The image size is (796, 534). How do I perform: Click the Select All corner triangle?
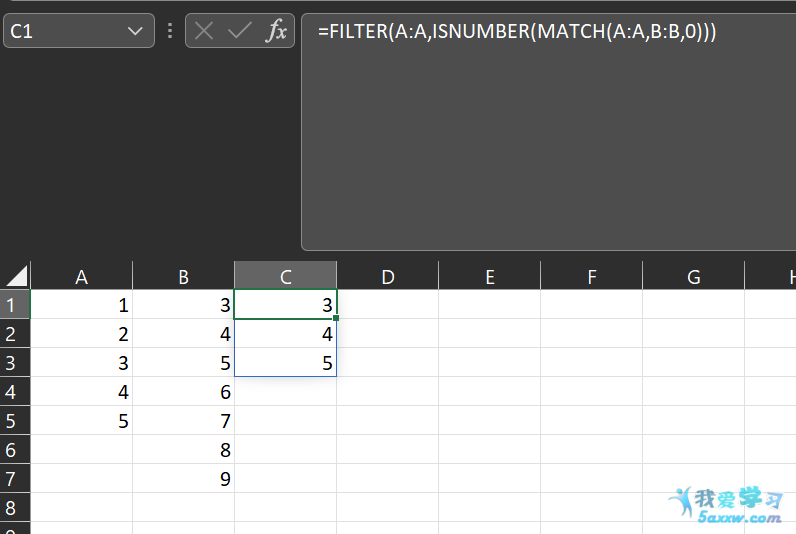tap(16, 276)
